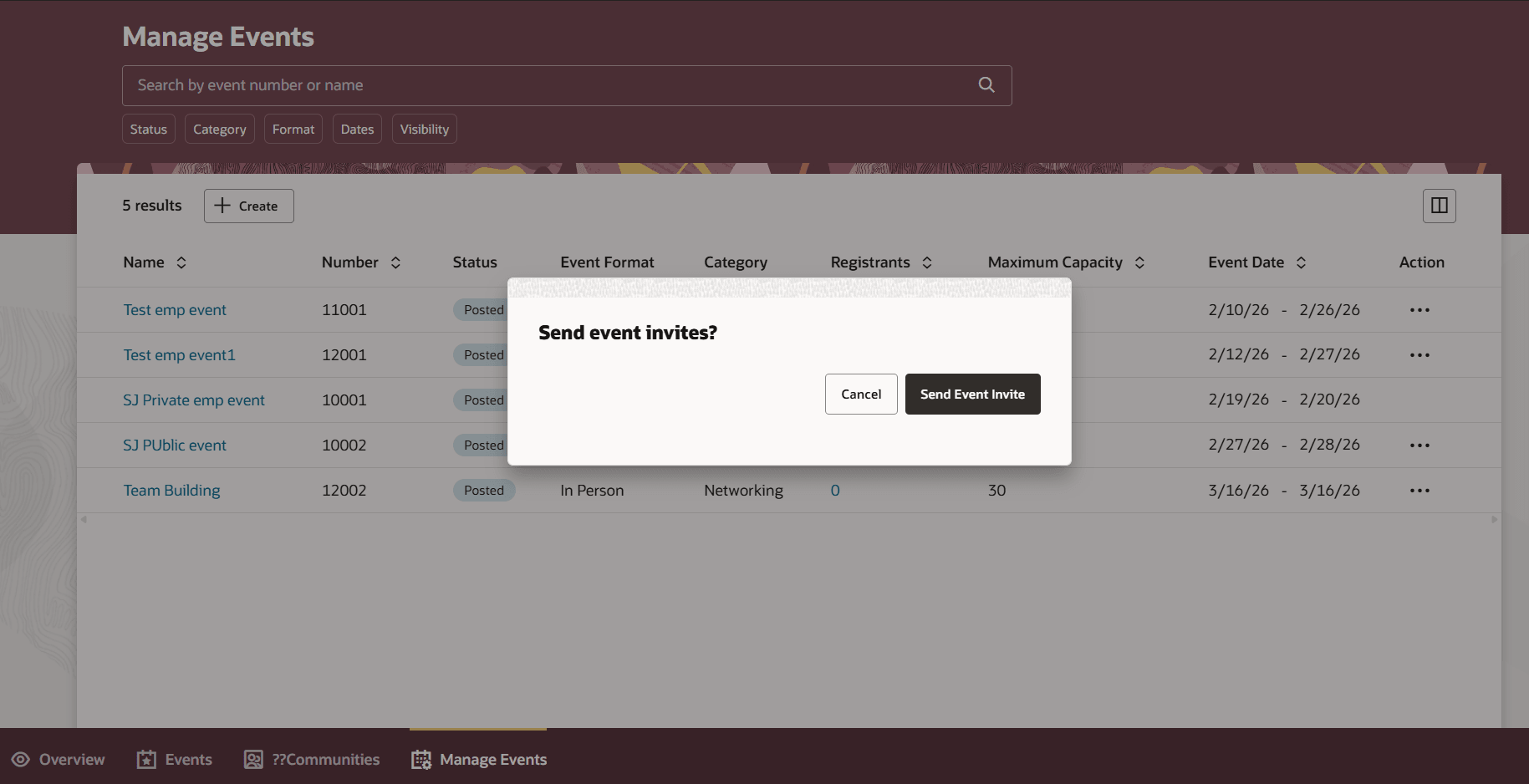The image size is (1529, 784).
Task: Click the ??Communities icon in bottom navigation
Action: [253, 759]
